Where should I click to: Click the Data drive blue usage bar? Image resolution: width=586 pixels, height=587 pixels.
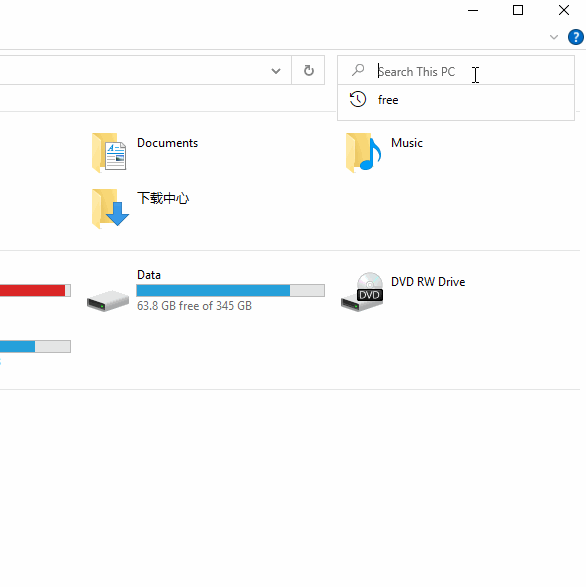point(230,291)
